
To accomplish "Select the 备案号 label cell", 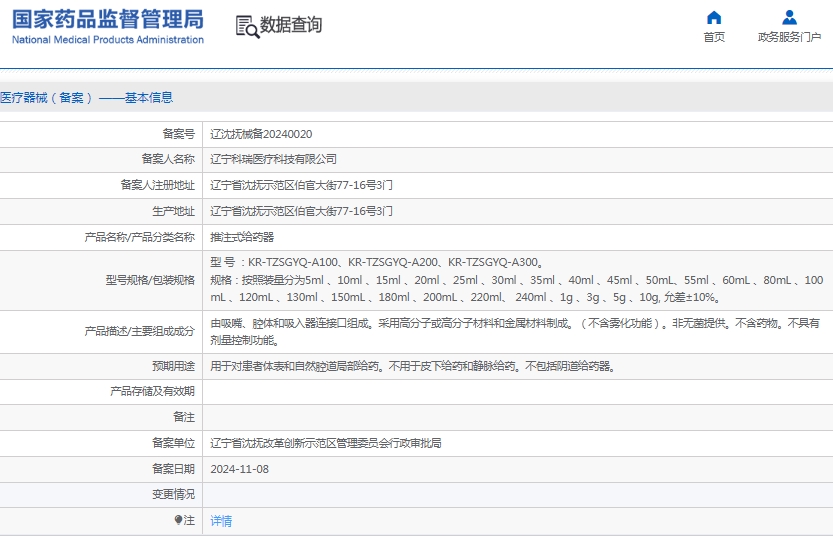I will click(178, 134).
